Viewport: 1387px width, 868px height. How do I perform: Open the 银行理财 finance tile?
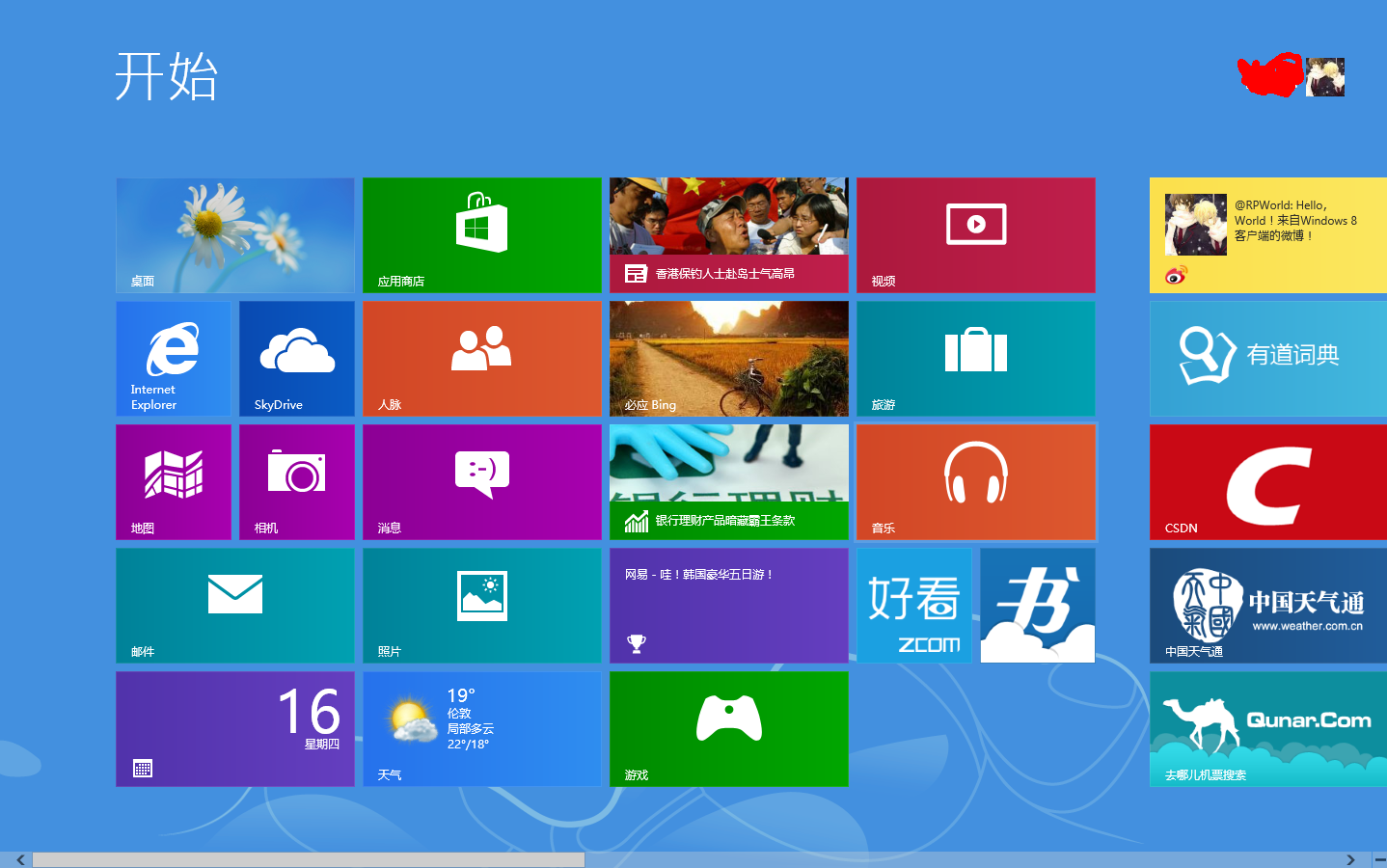click(729, 482)
